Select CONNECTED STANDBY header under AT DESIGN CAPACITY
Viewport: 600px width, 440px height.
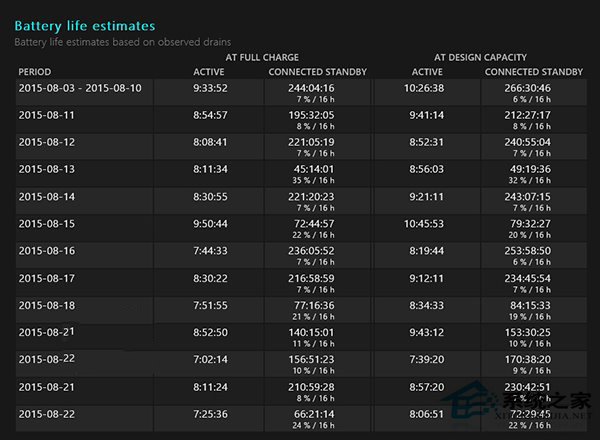tap(534, 72)
